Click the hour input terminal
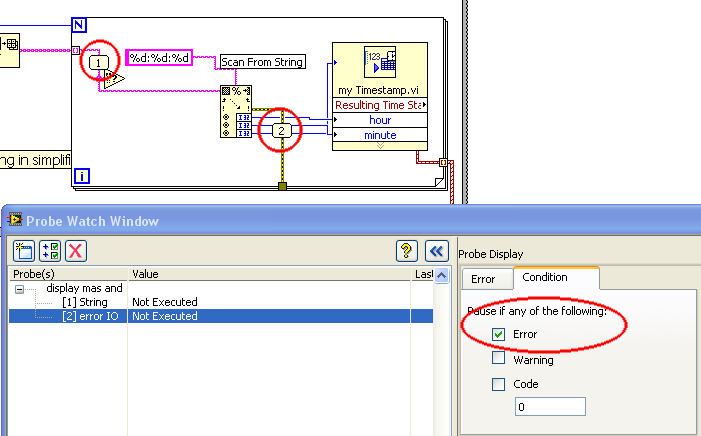701x436 pixels. pyautogui.click(x=380, y=120)
